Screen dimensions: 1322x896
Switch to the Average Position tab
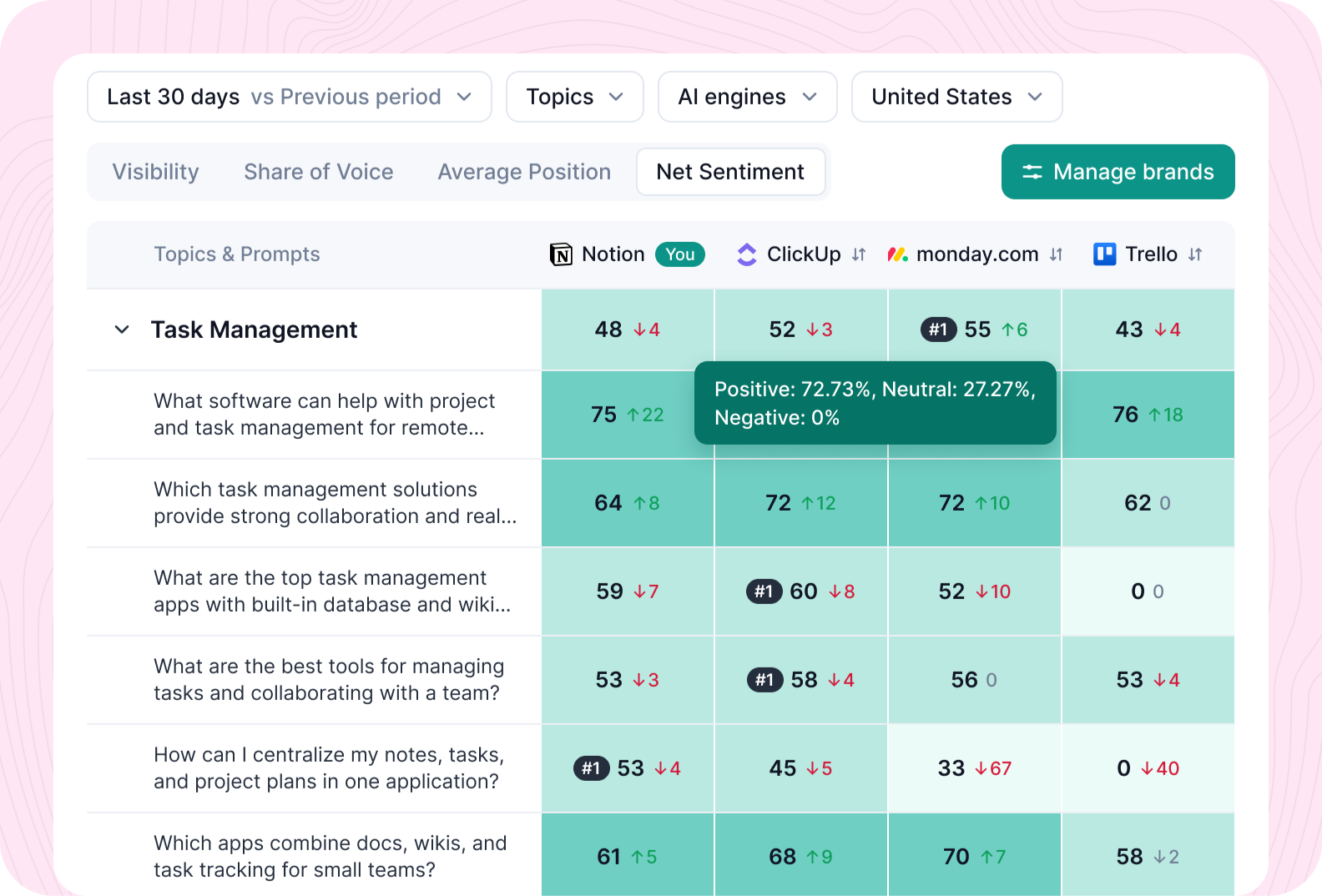pos(524,172)
